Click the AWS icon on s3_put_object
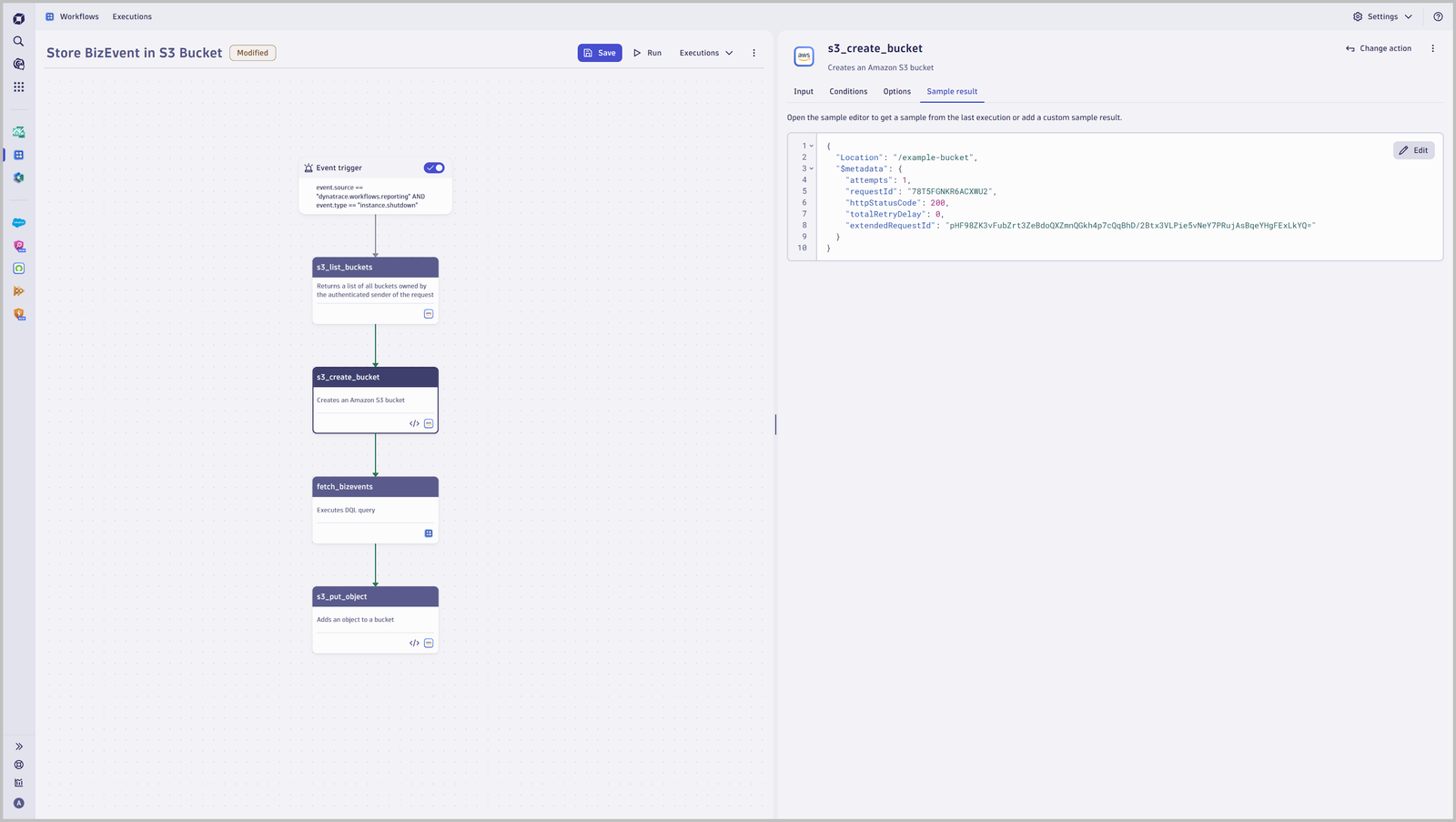Image resolution: width=1456 pixels, height=822 pixels. point(429,643)
